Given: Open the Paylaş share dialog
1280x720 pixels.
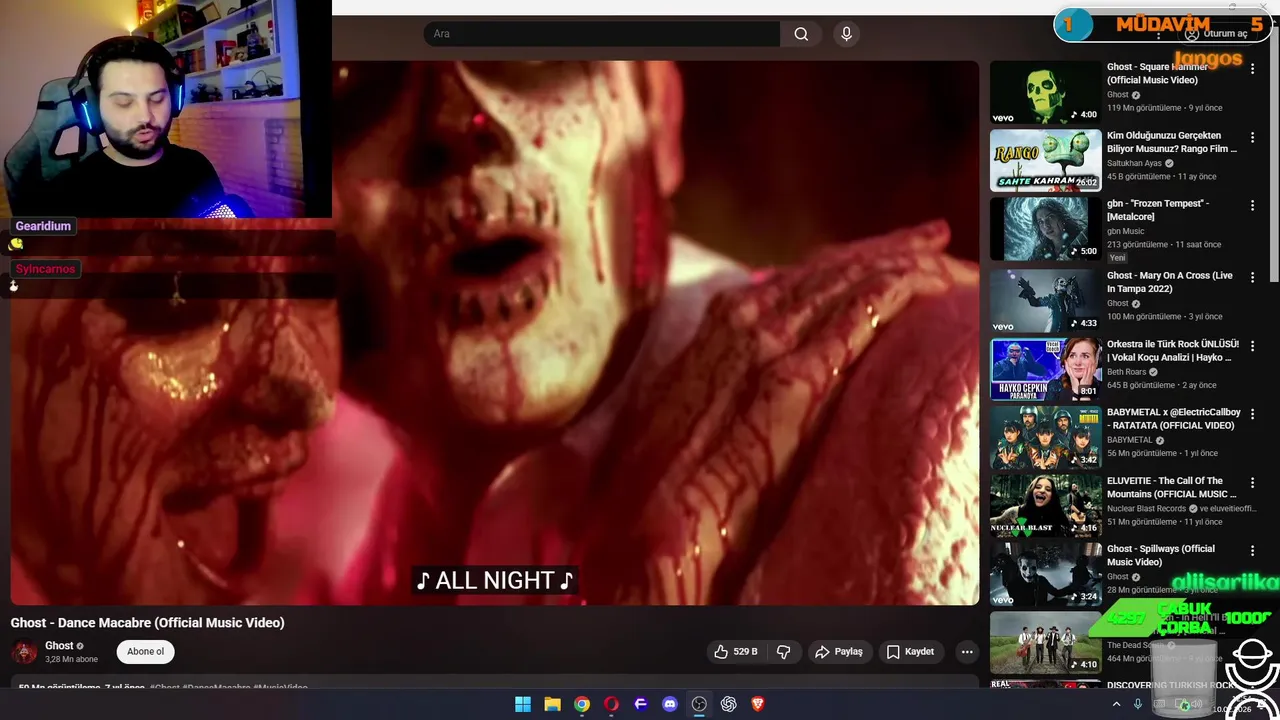Looking at the screenshot, I should pos(839,652).
